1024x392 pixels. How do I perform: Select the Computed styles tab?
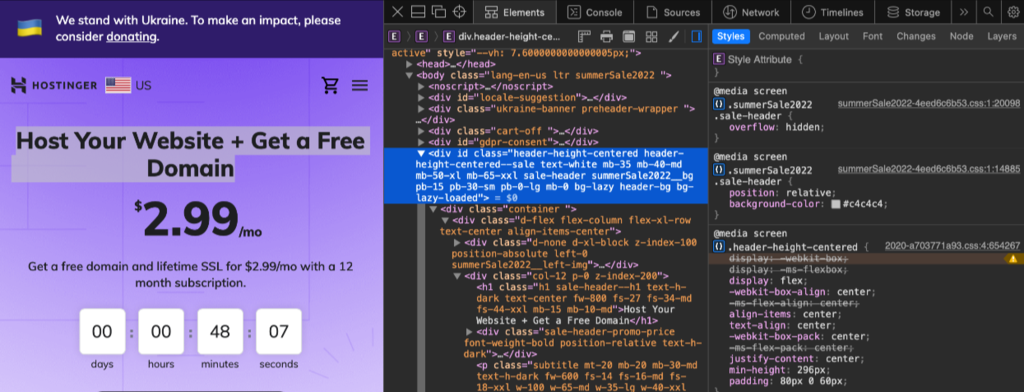tap(782, 37)
